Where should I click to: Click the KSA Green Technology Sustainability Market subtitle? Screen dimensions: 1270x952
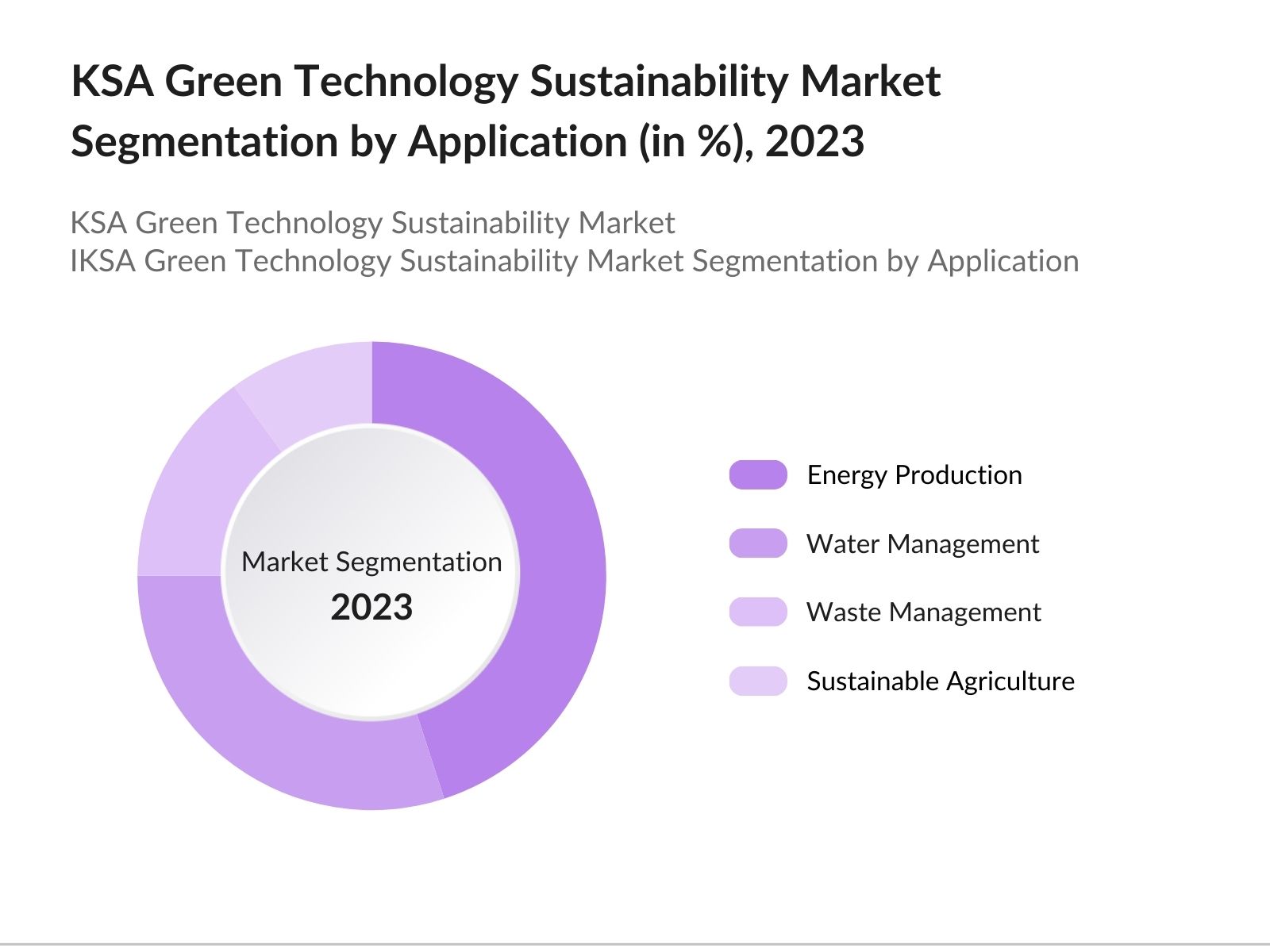(x=373, y=223)
